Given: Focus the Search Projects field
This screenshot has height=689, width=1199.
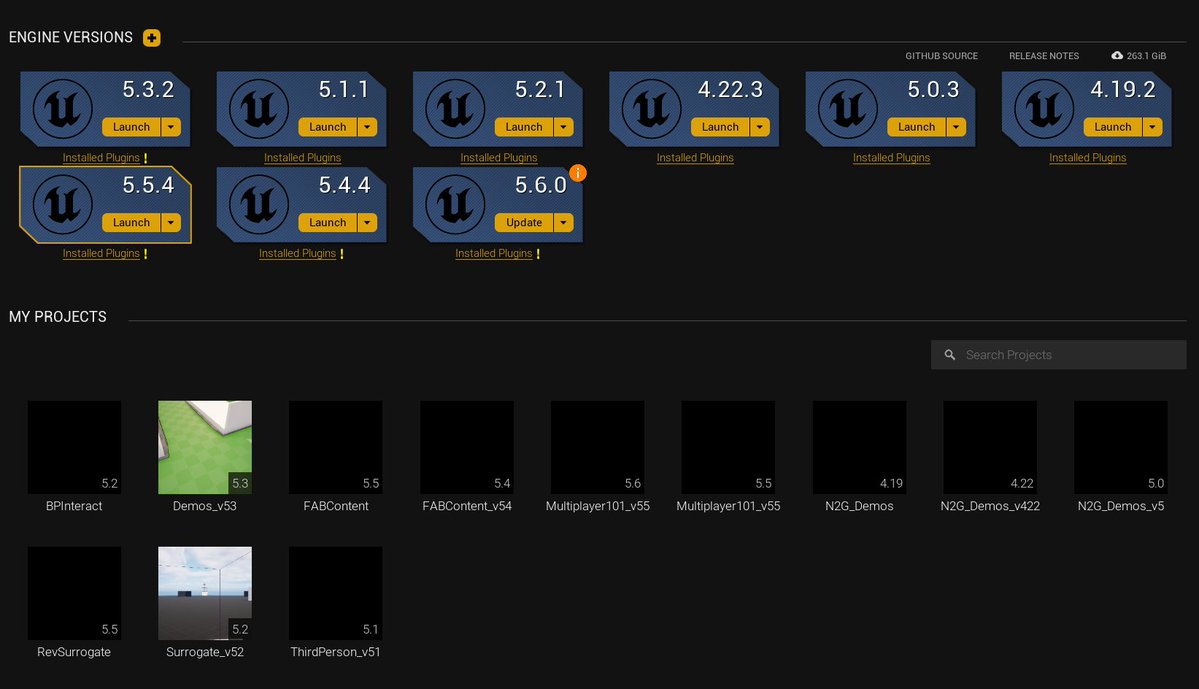Looking at the screenshot, I should (x=1058, y=355).
